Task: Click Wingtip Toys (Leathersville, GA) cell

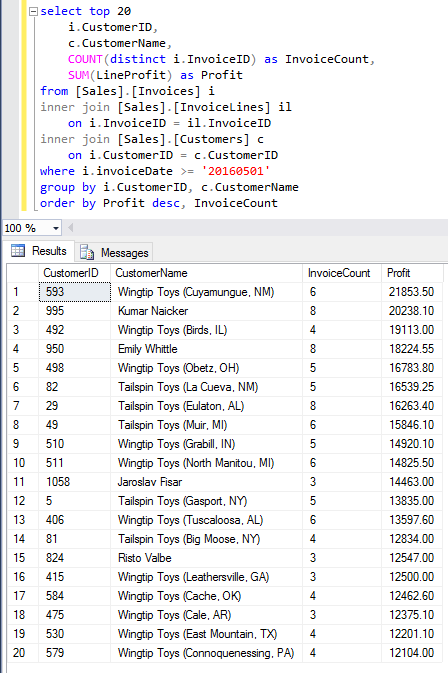Action: [x=207, y=577]
